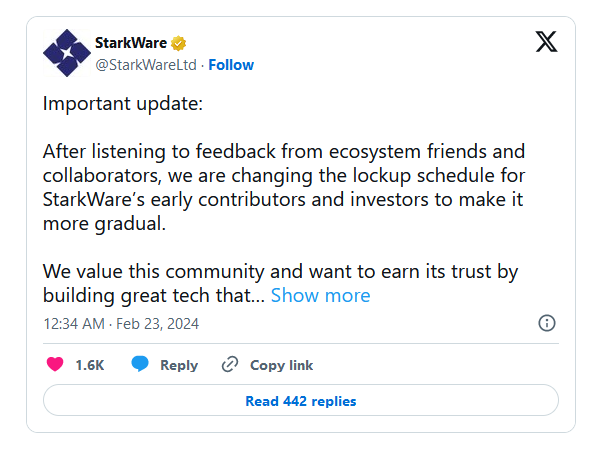Open the StarkWare display name link
Screen dimensions: 600x450
(132, 43)
